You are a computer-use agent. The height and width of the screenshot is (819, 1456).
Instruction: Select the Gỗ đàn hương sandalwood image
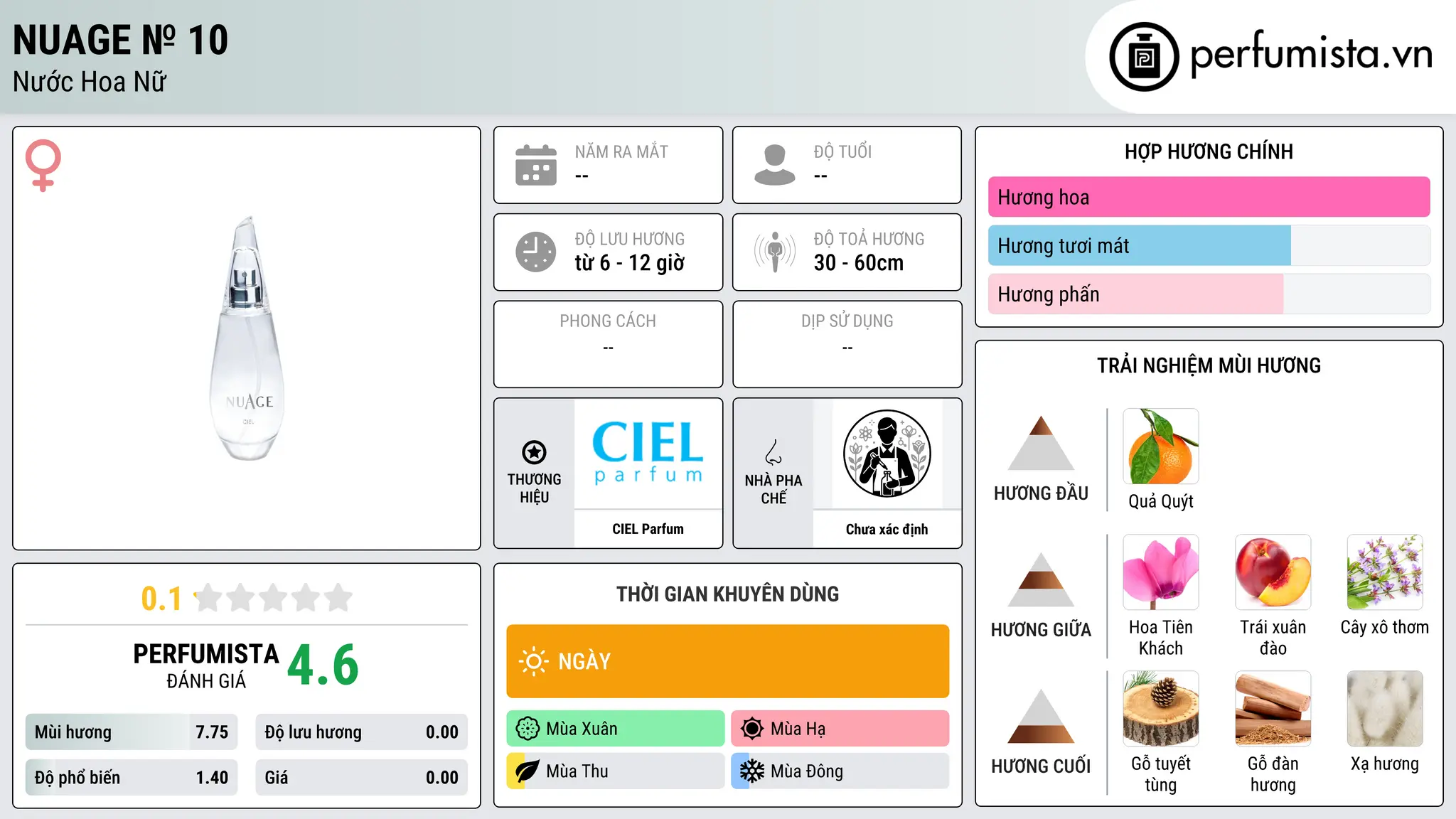click(x=1273, y=709)
